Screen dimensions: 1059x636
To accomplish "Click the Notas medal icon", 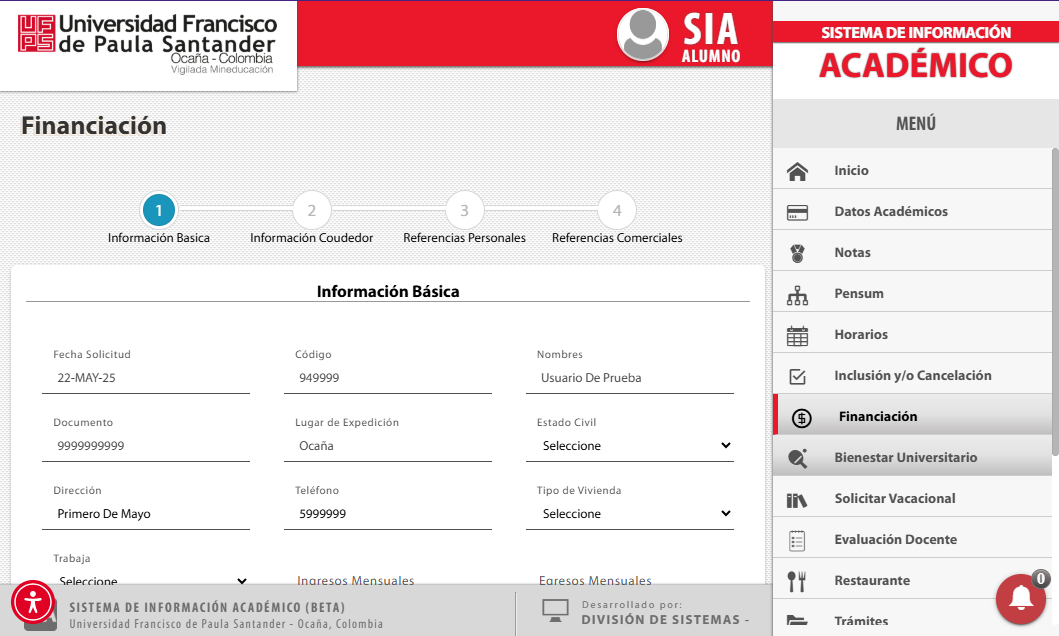I will click(797, 253).
